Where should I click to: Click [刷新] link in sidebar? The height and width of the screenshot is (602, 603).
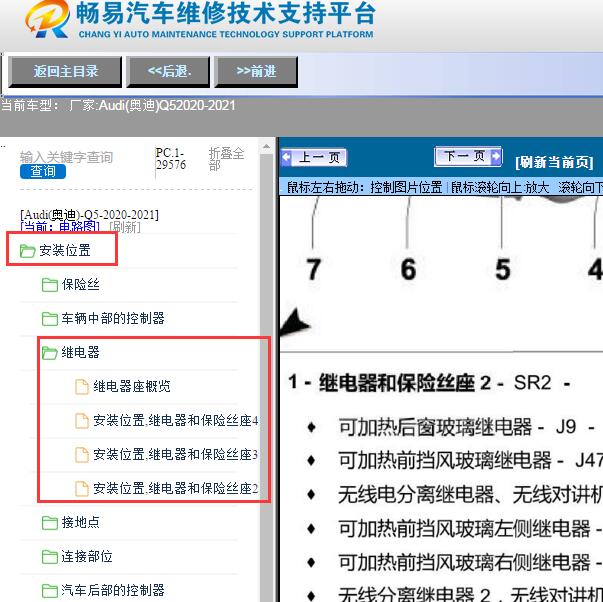tap(125, 227)
